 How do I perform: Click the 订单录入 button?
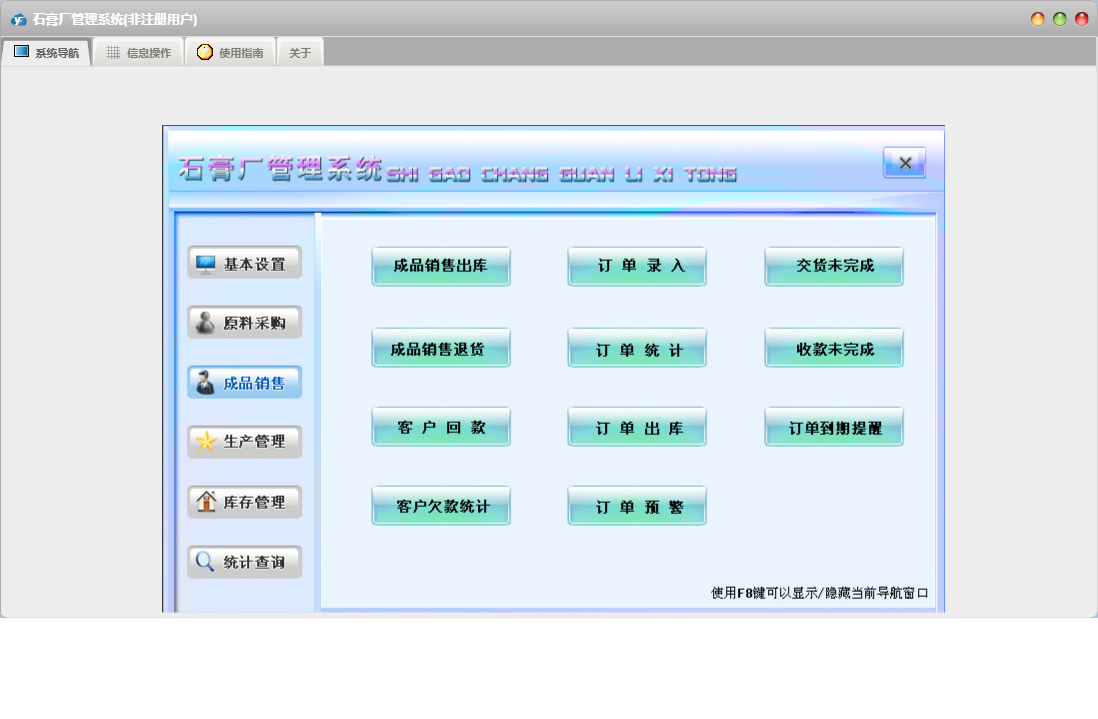pyautogui.click(x=637, y=267)
